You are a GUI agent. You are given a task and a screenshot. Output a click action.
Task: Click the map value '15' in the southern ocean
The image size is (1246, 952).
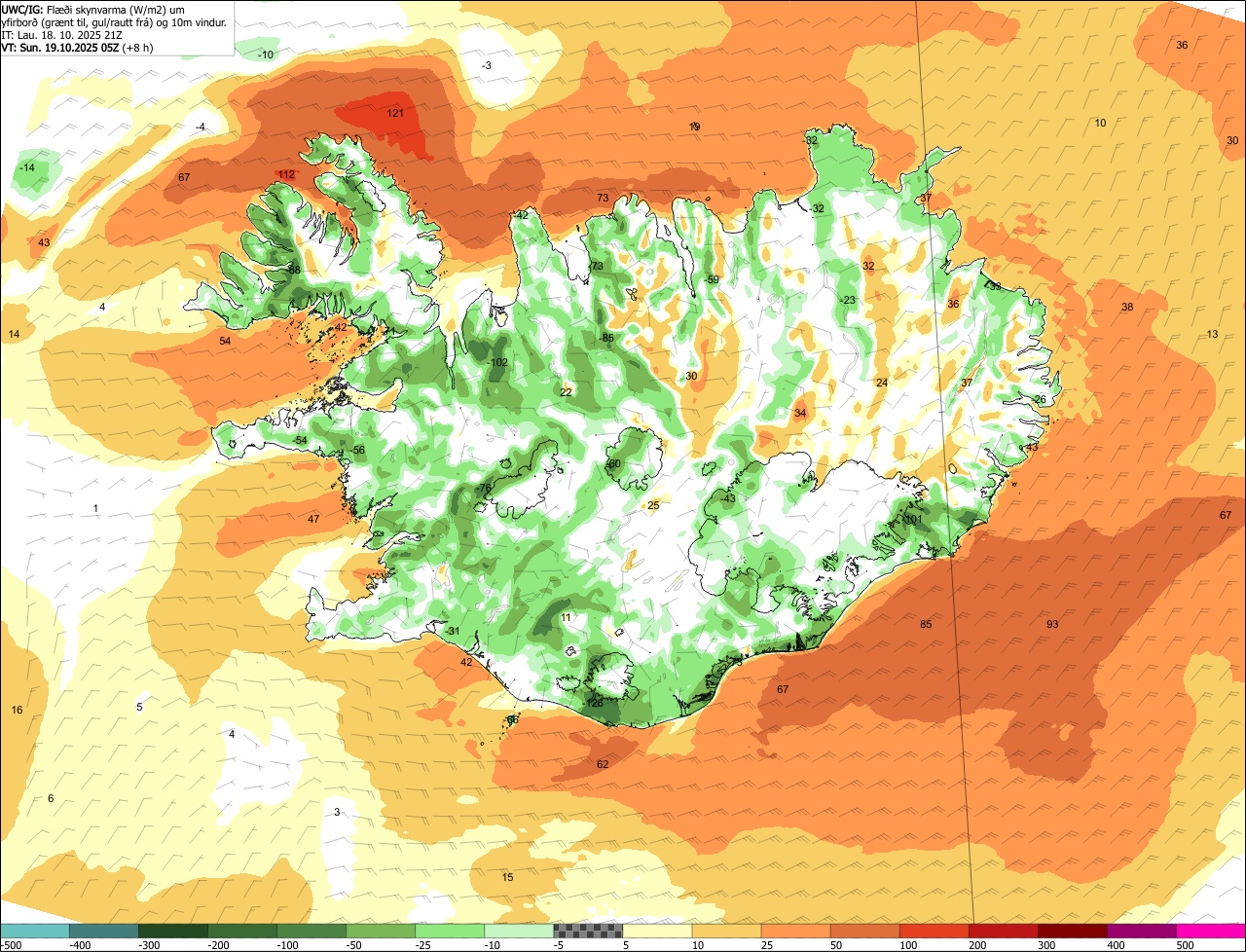(507, 877)
